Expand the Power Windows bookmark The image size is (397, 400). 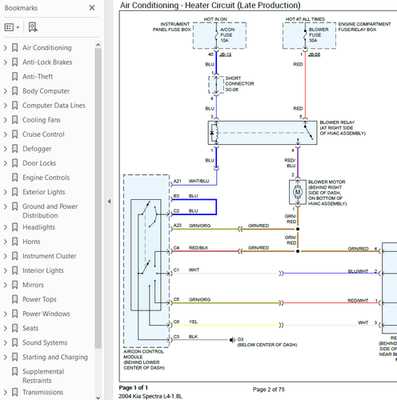(x=5, y=314)
